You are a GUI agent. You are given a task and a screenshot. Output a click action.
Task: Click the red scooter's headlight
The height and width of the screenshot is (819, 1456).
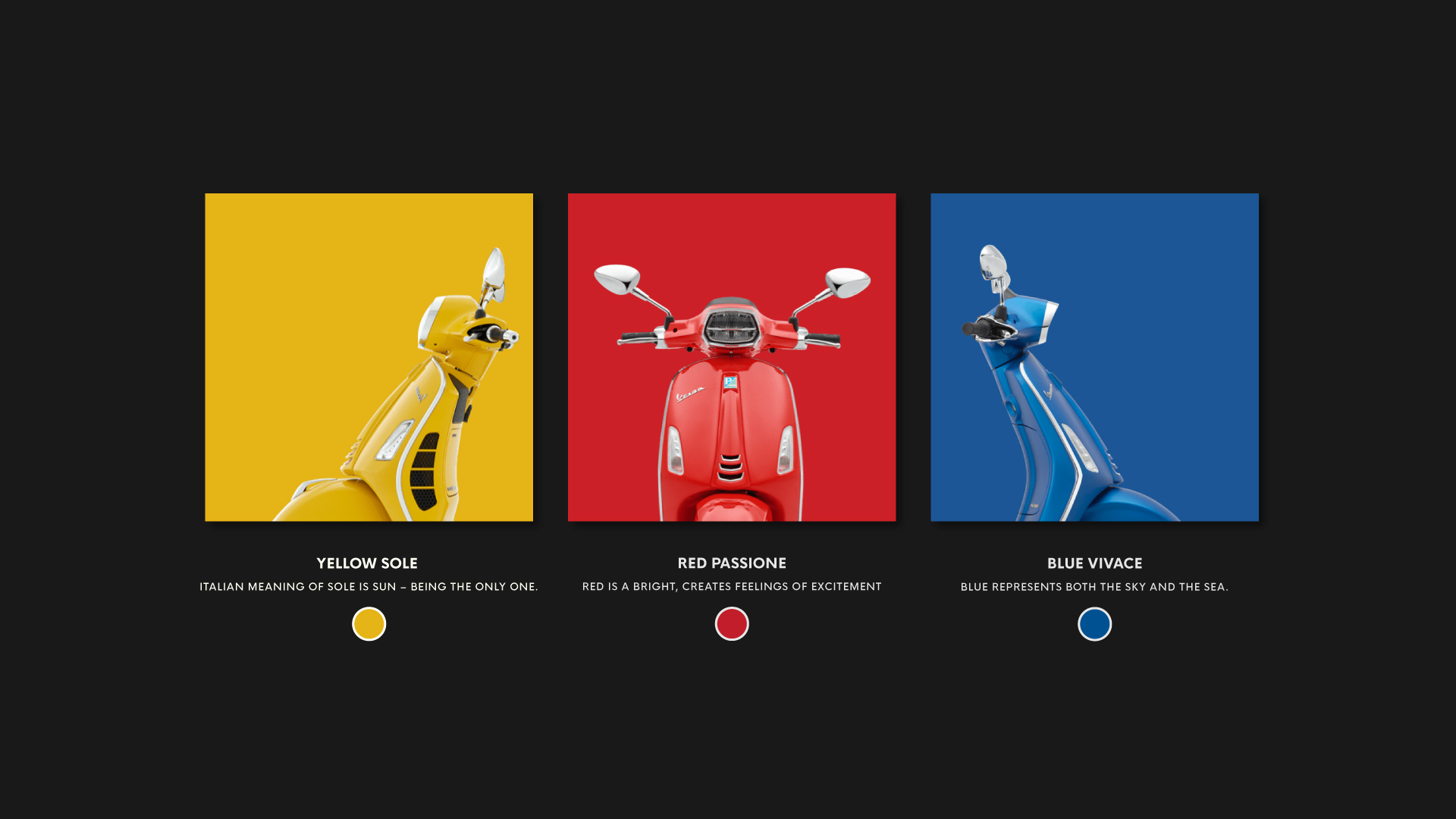point(730,326)
